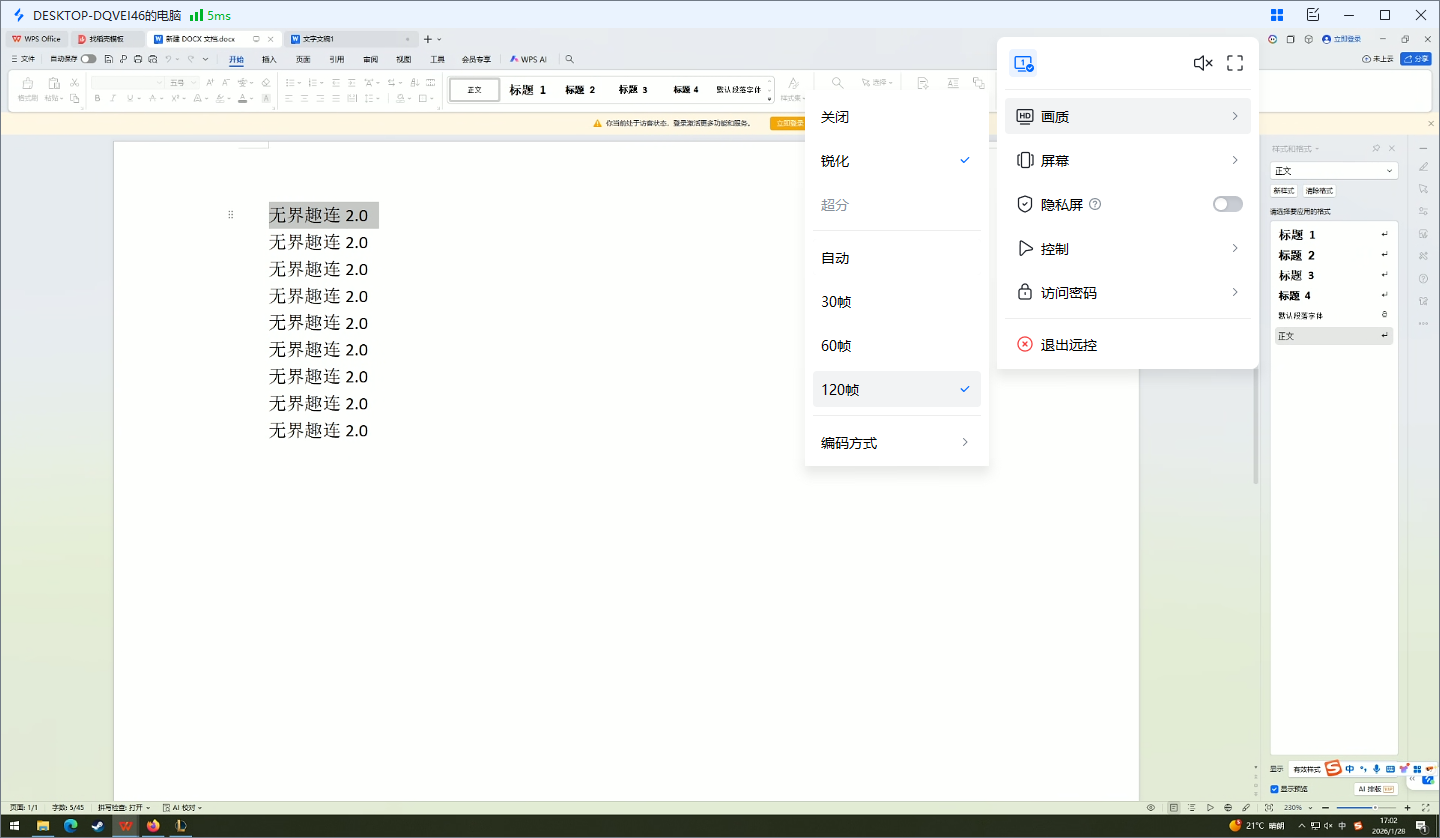The image size is (1440, 838).
Task: Click the fullscreen icon in remote control panel
Action: tap(1235, 63)
